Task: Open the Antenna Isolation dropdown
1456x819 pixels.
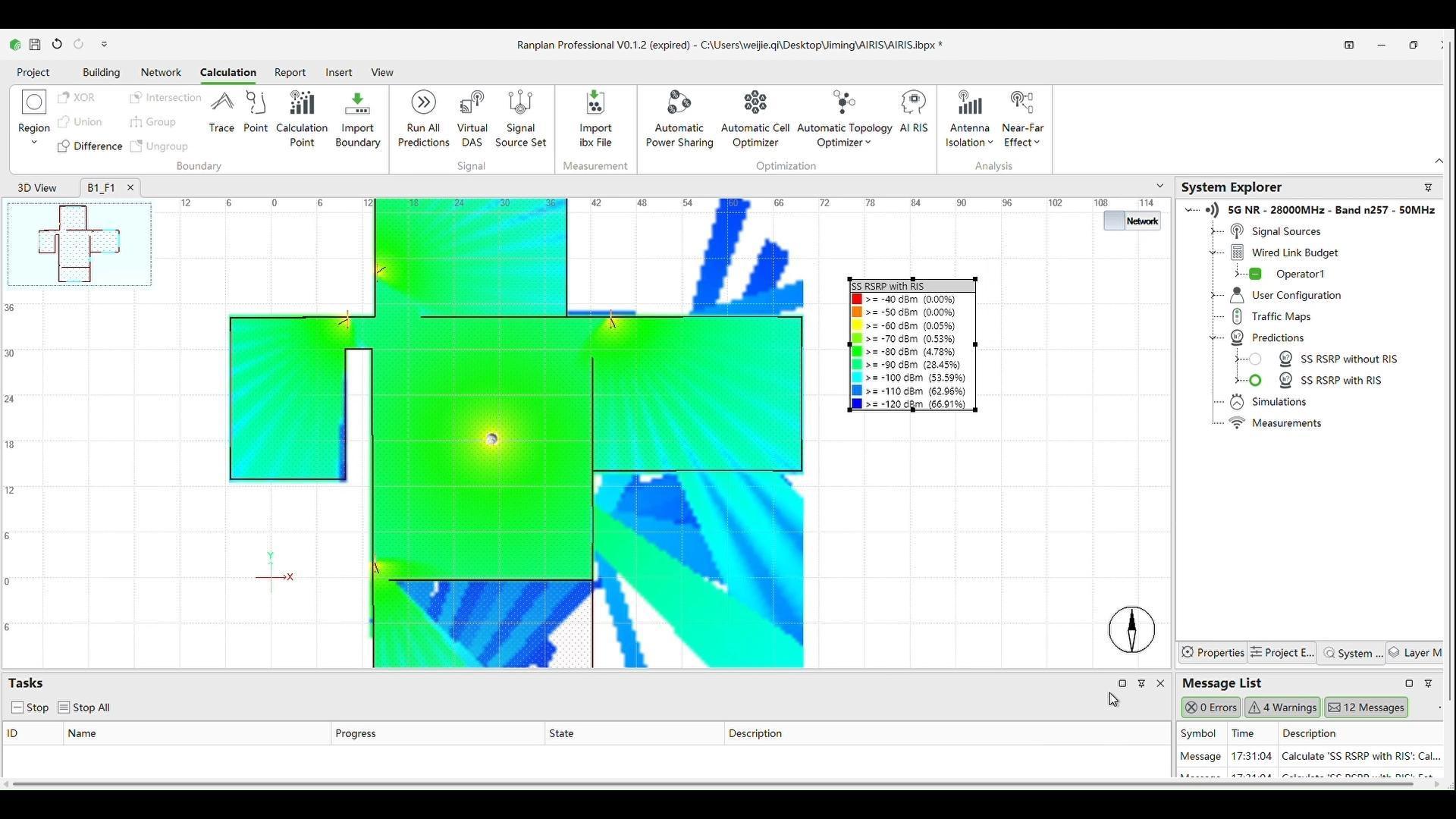Action: click(x=990, y=143)
